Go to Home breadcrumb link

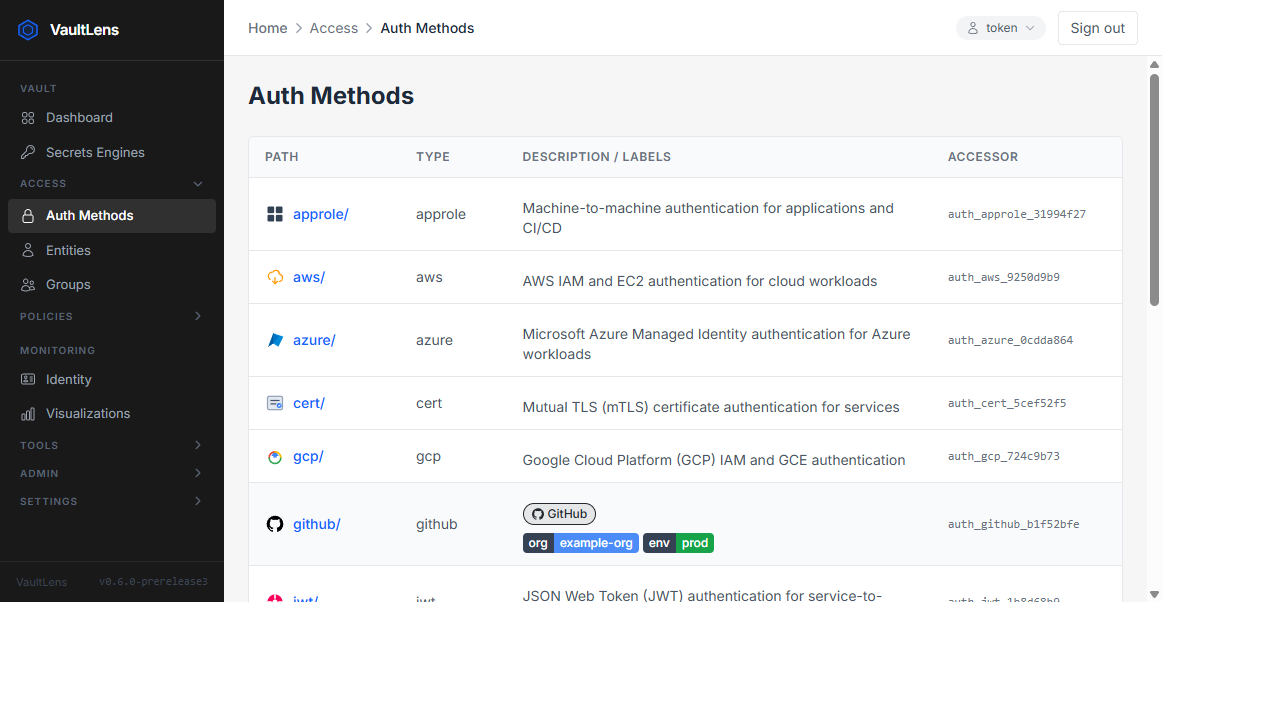pos(268,28)
